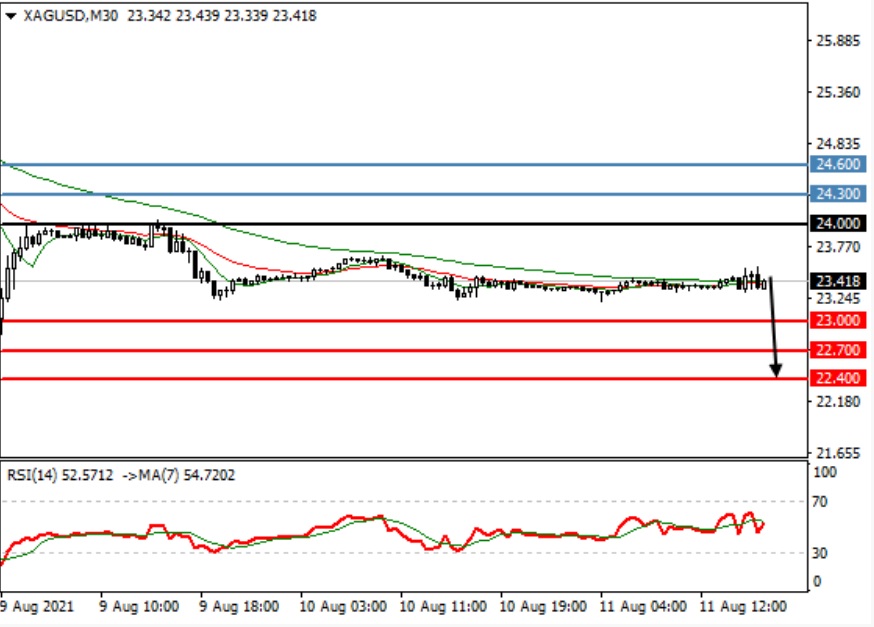Click the 25.885 price scale value

point(838,41)
